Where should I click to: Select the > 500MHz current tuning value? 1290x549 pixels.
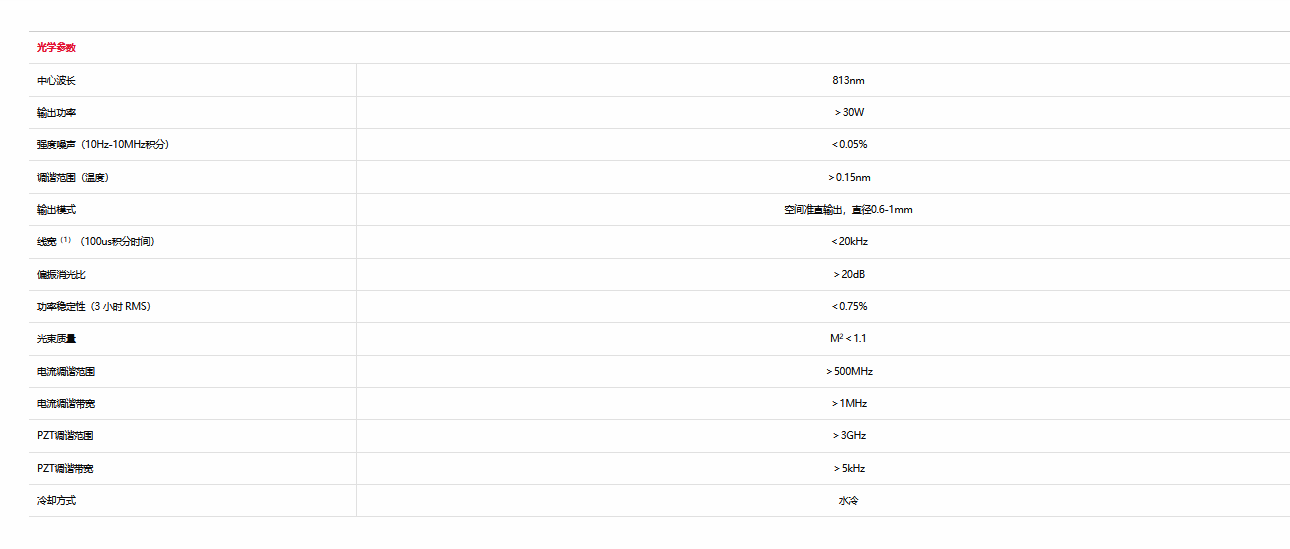(x=849, y=372)
